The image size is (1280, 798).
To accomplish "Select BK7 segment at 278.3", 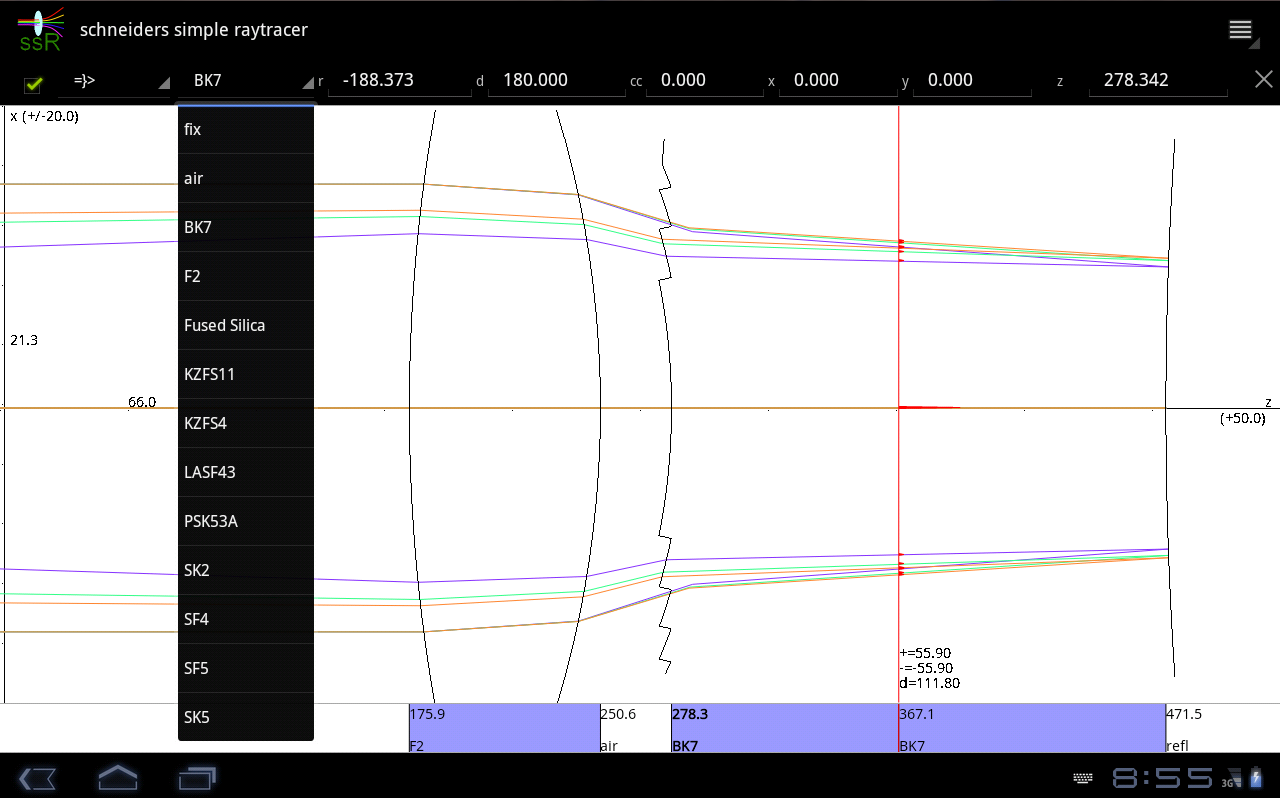I will 784,728.
